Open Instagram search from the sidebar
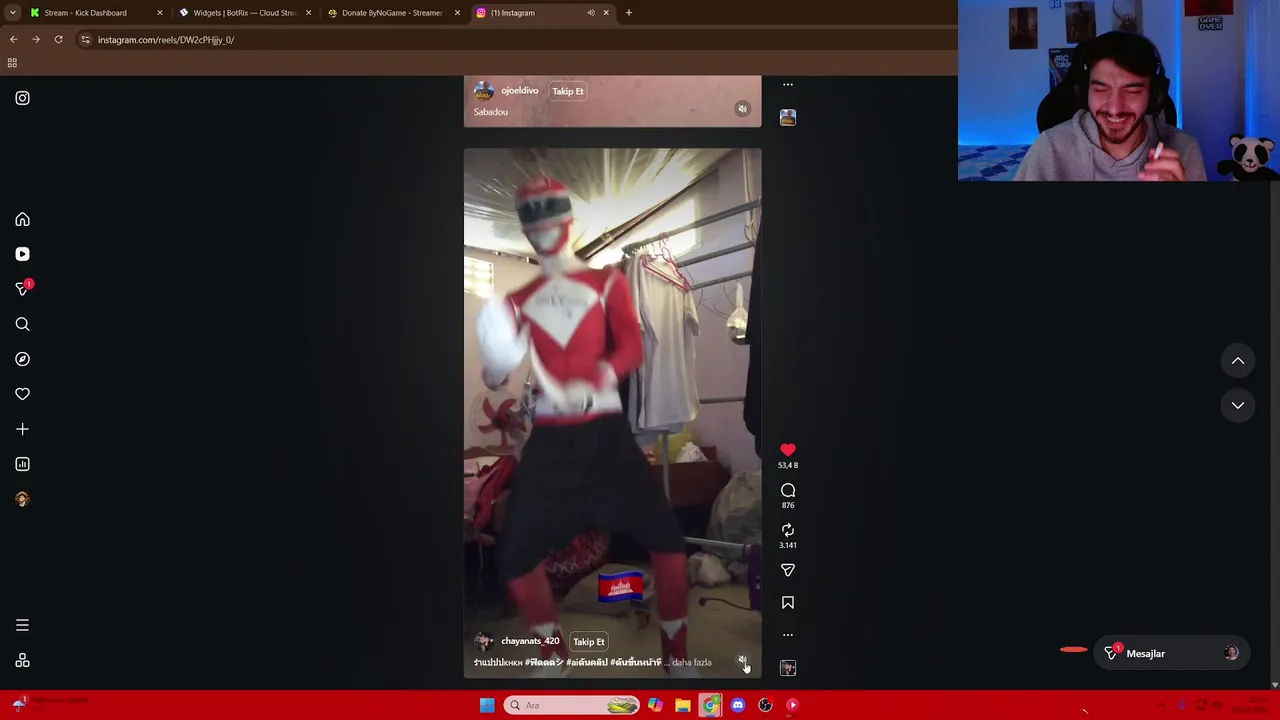The width and height of the screenshot is (1280, 720). tap(22, 324)
